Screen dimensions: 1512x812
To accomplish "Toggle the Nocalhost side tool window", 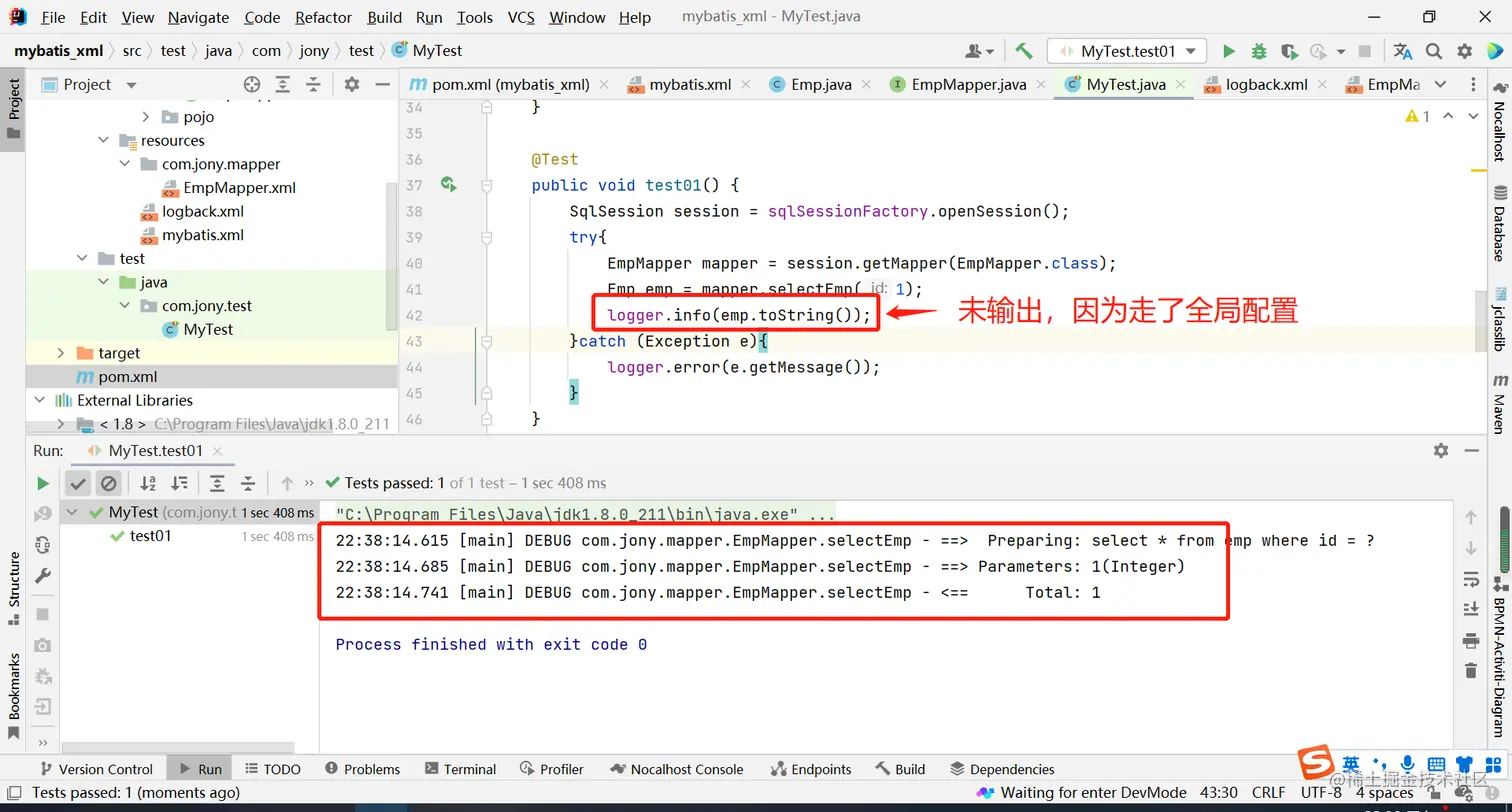I will (1499, 122).
